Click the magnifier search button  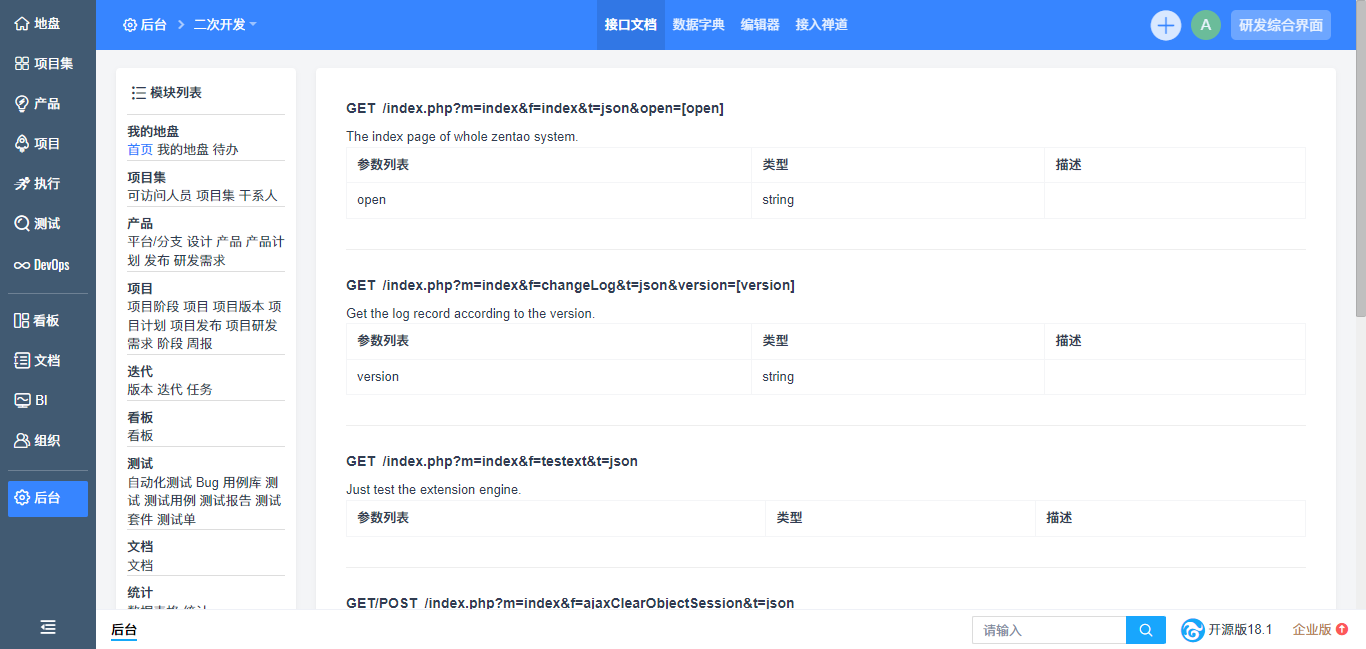pyautogui.click(x=1146, y=630)
